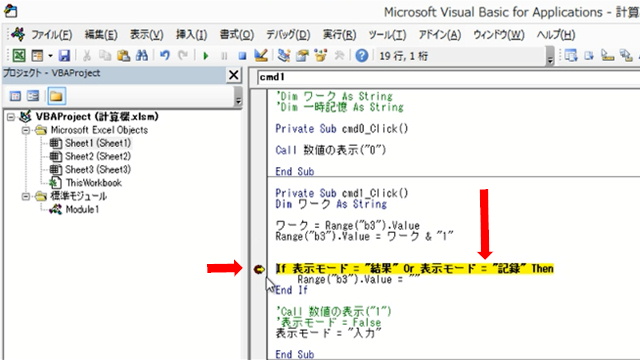
Task: Click the View Code button in the Project pane
Action: tap(15, 96)
